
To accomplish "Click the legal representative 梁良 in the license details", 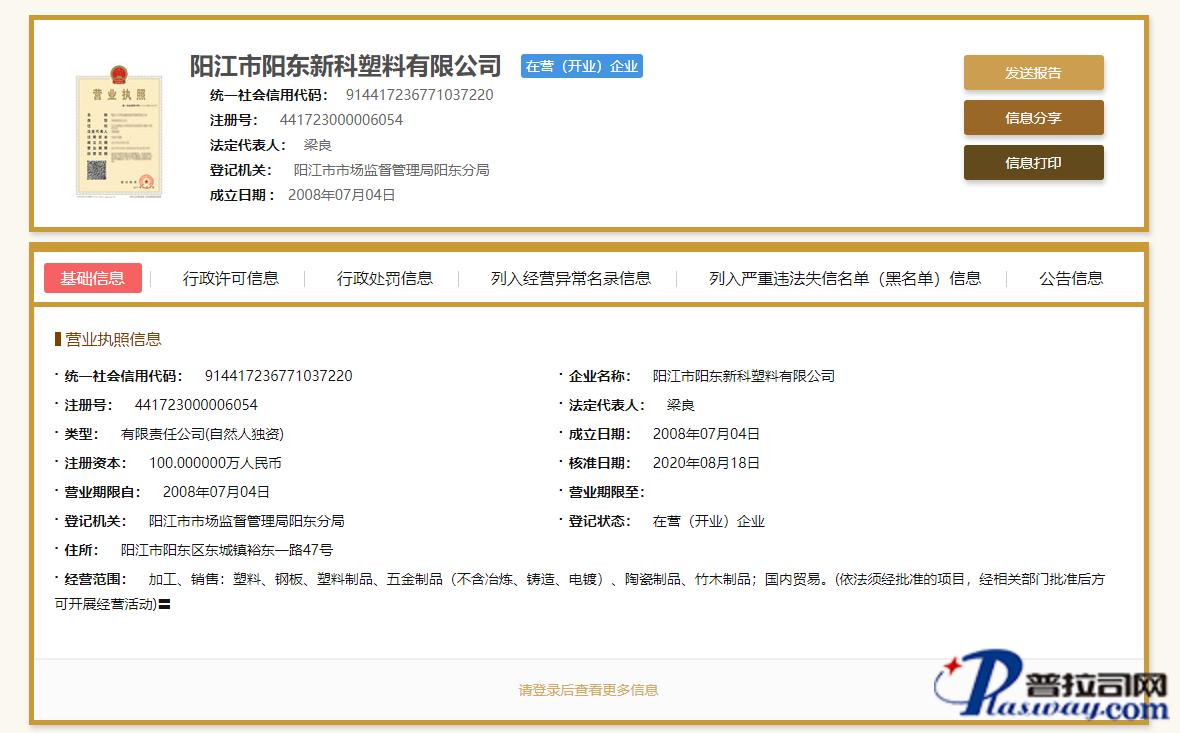I will (x=680, y=405).
